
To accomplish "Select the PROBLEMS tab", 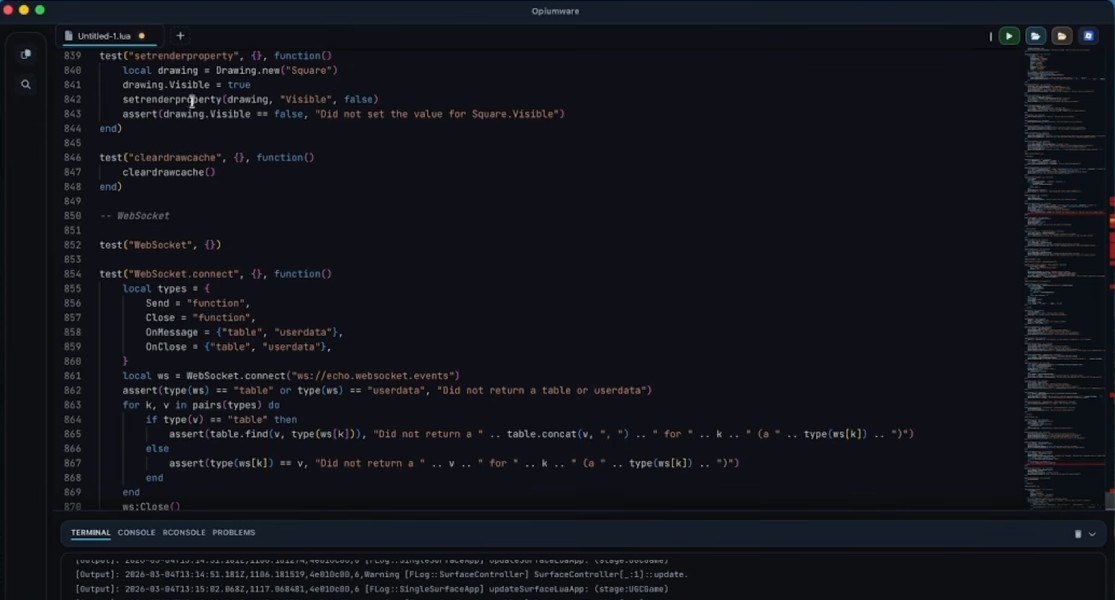I will click(233, 532).
